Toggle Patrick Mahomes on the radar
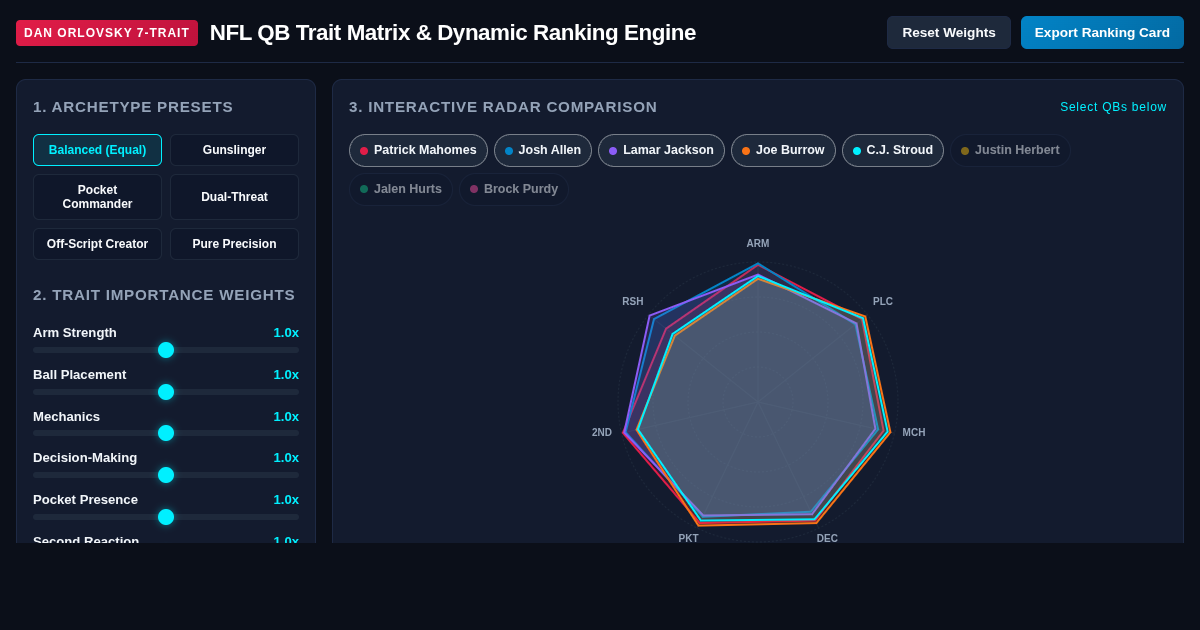This screenshot has width=1200, height=630. [x=418, y=150]
